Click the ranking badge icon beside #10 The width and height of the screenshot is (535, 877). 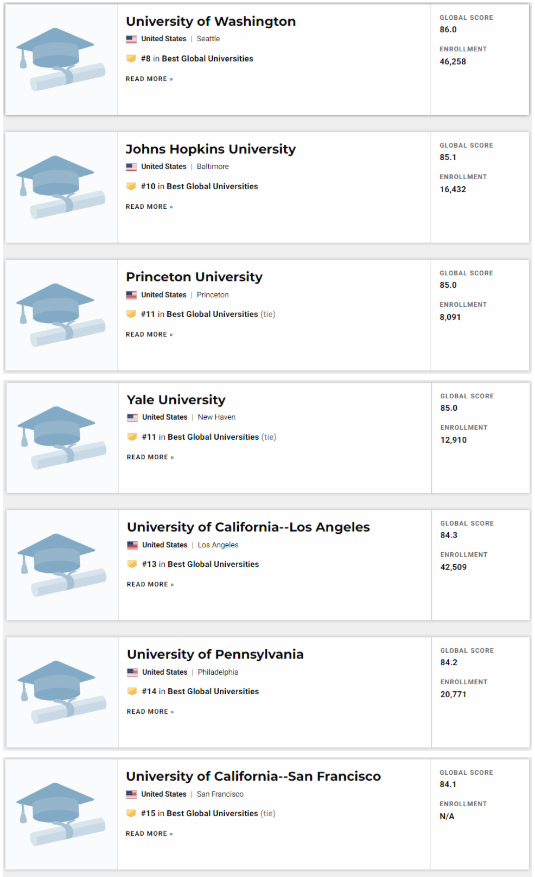pyautogui.click(x=131, y=186)
